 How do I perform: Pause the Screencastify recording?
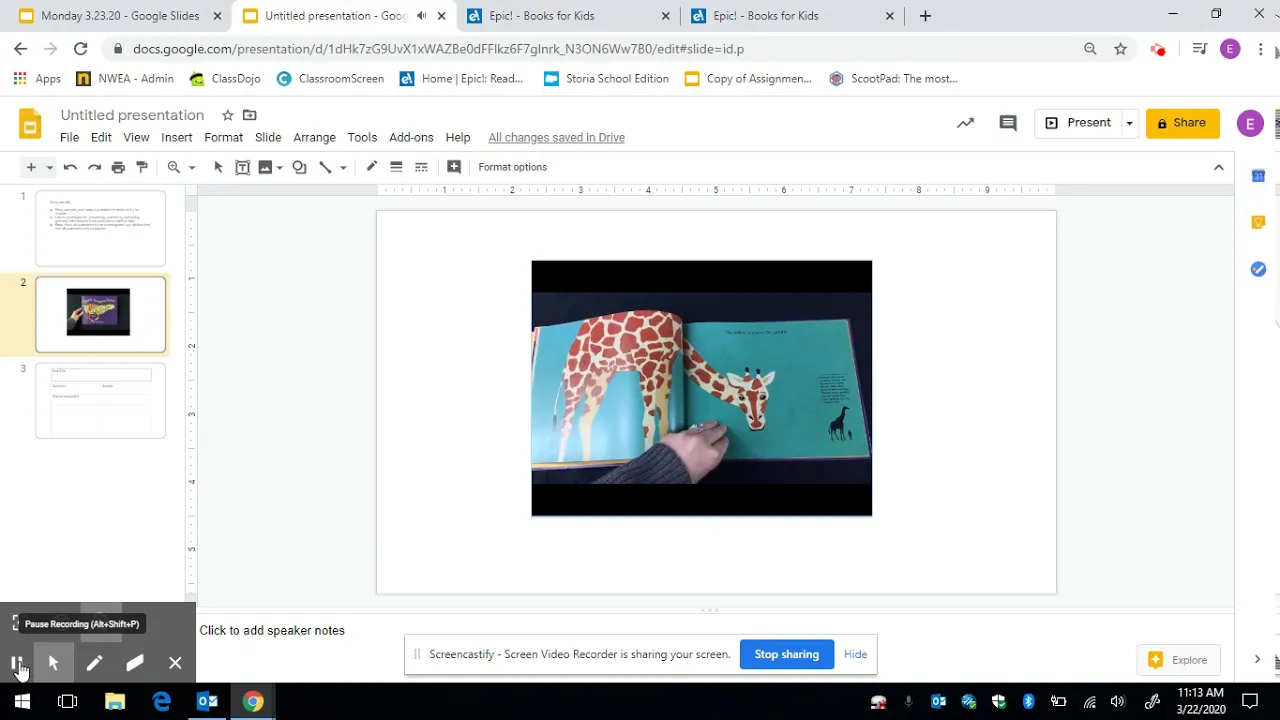tap(17, 663)
